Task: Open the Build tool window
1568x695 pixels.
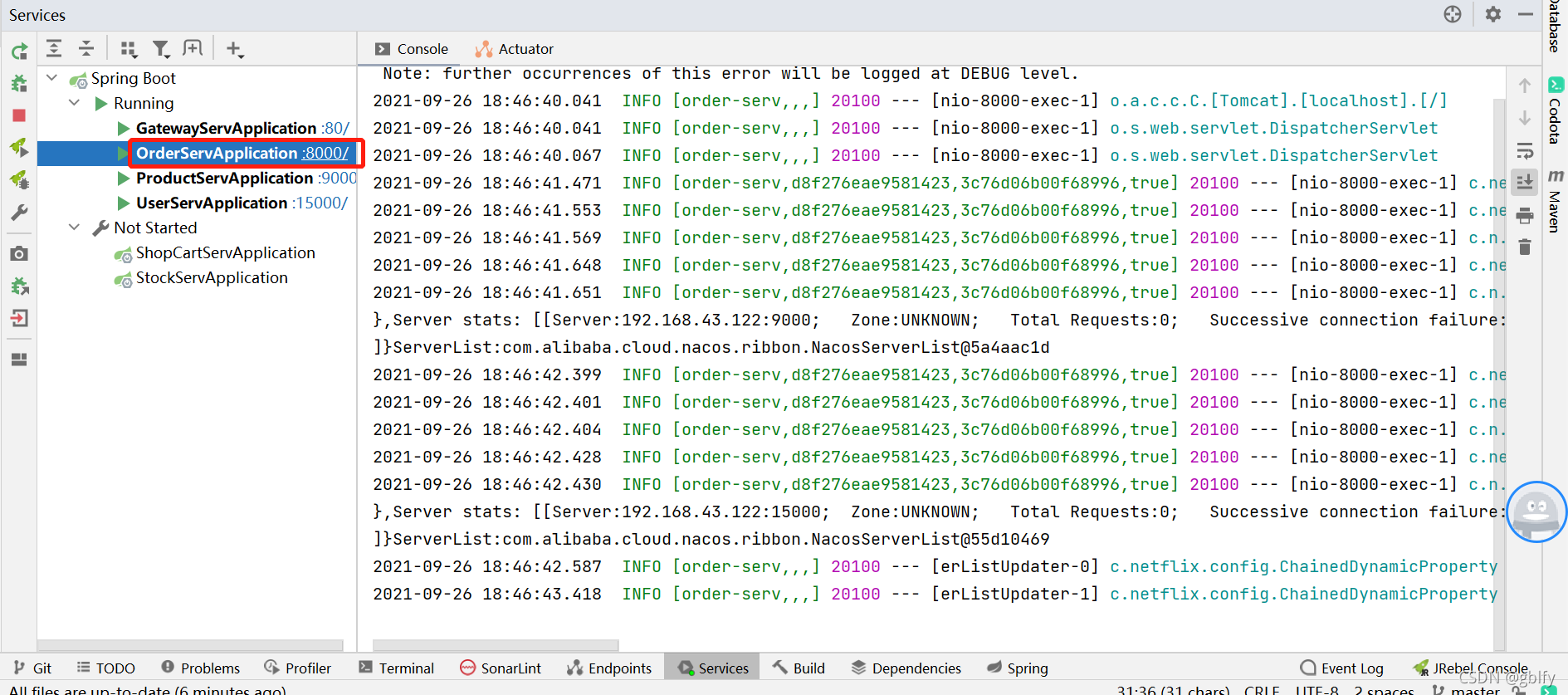Action: click(799, 668)
